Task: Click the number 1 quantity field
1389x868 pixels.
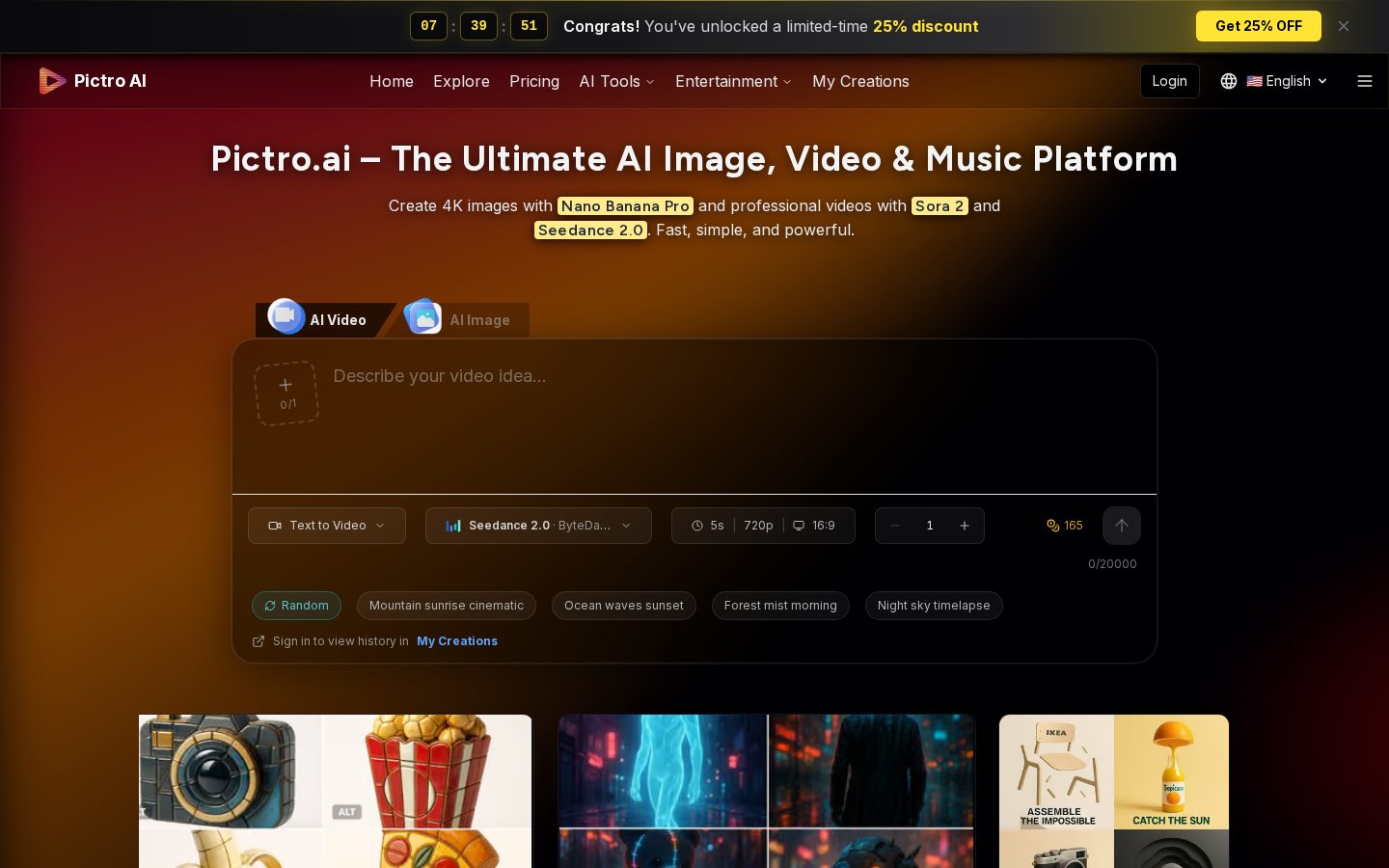Action: point(930,526)
